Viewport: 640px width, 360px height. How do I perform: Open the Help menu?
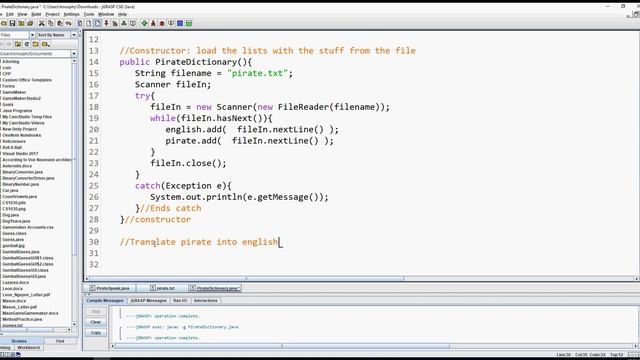point(122,14)
